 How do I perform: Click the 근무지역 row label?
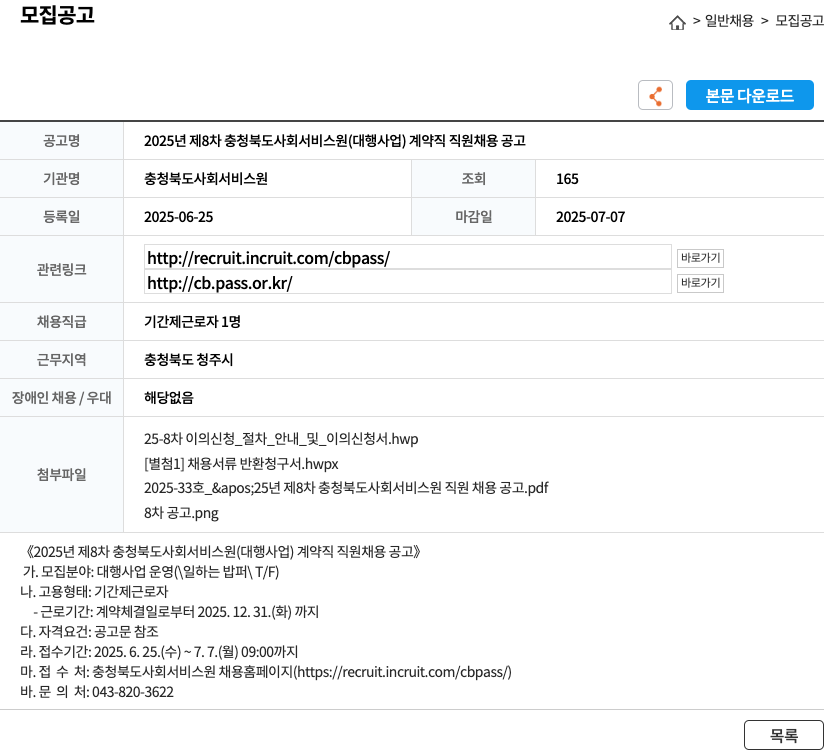point(61,360)
